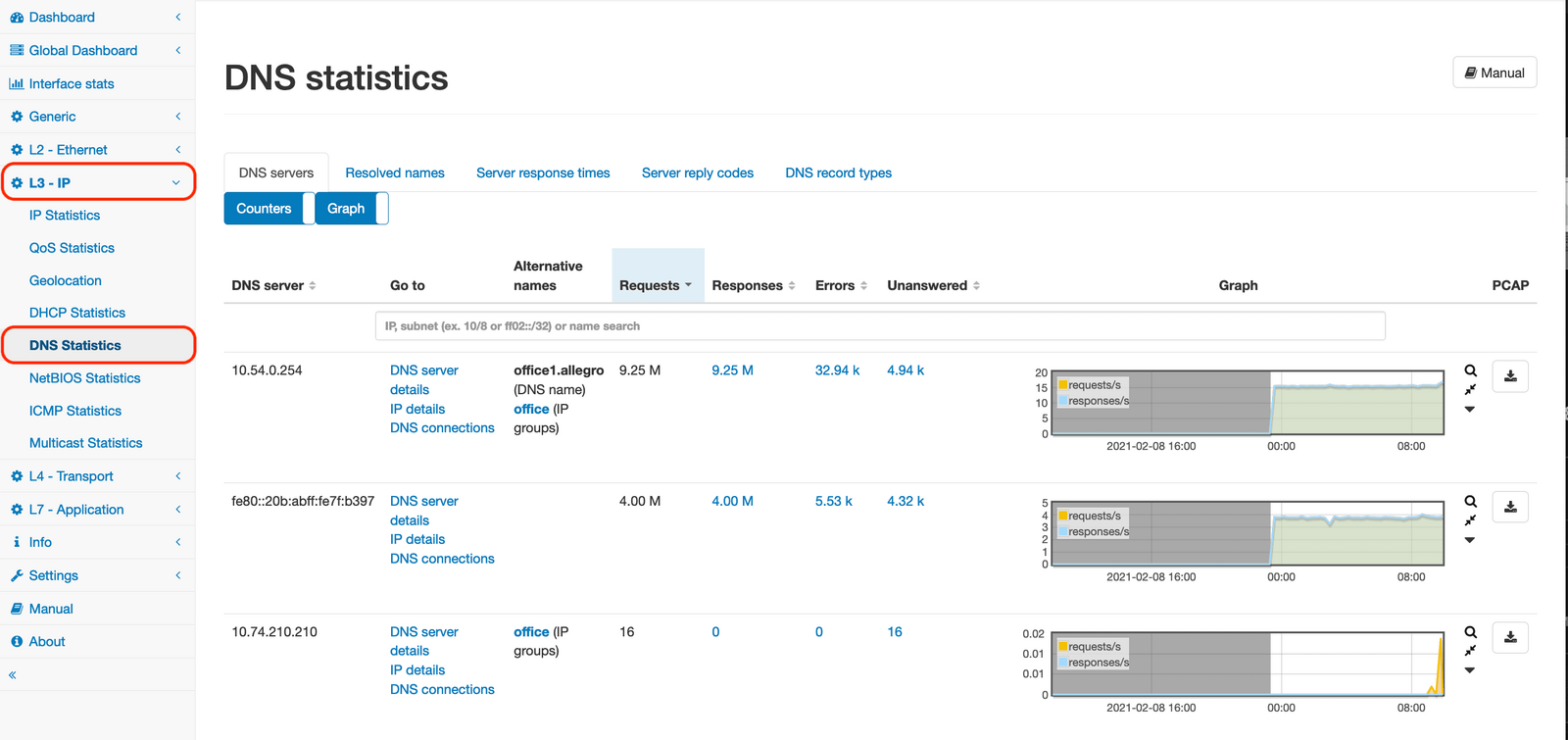Download PCAP for server 10.54.0.254
This screenshot has width=1568, height=740.
pos(1510,376)
